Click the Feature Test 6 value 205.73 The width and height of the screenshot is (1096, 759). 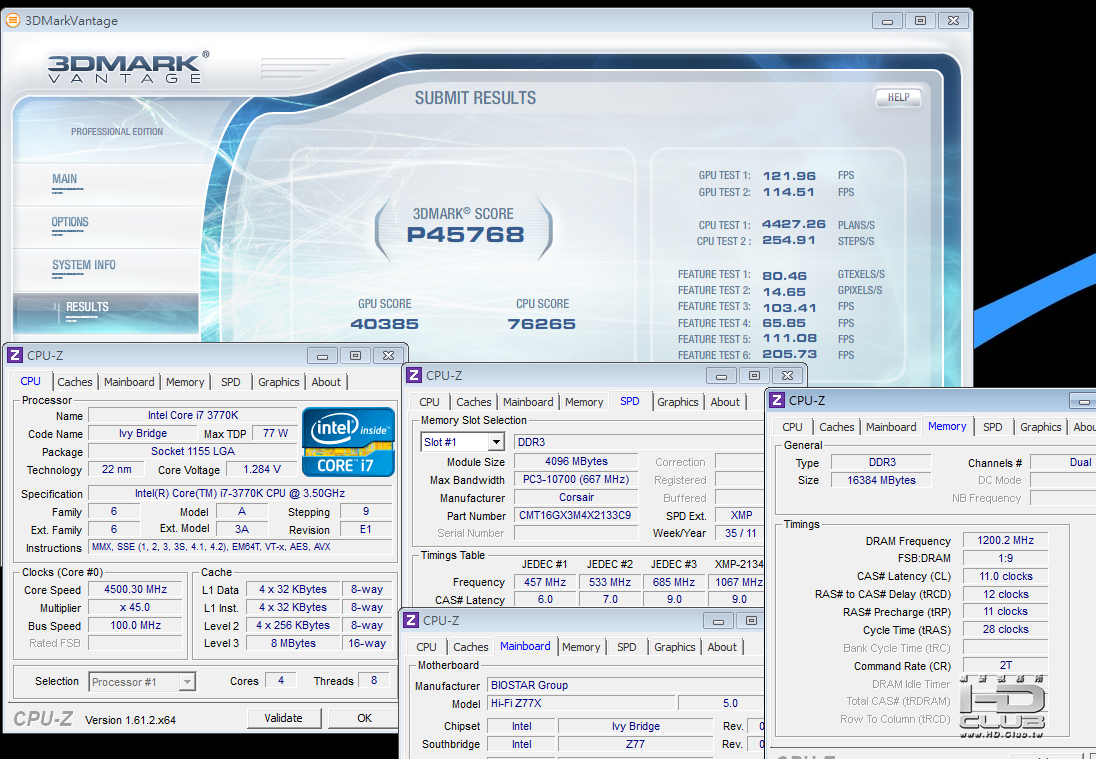point(790,354)
